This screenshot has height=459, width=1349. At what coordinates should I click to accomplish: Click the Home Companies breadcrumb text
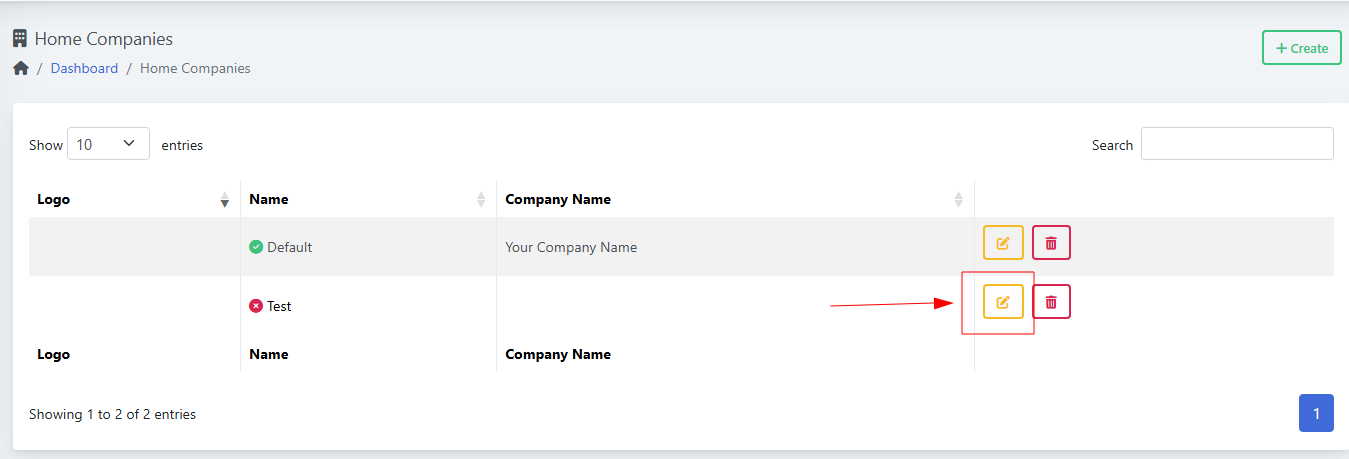click(x=195, y=69)
